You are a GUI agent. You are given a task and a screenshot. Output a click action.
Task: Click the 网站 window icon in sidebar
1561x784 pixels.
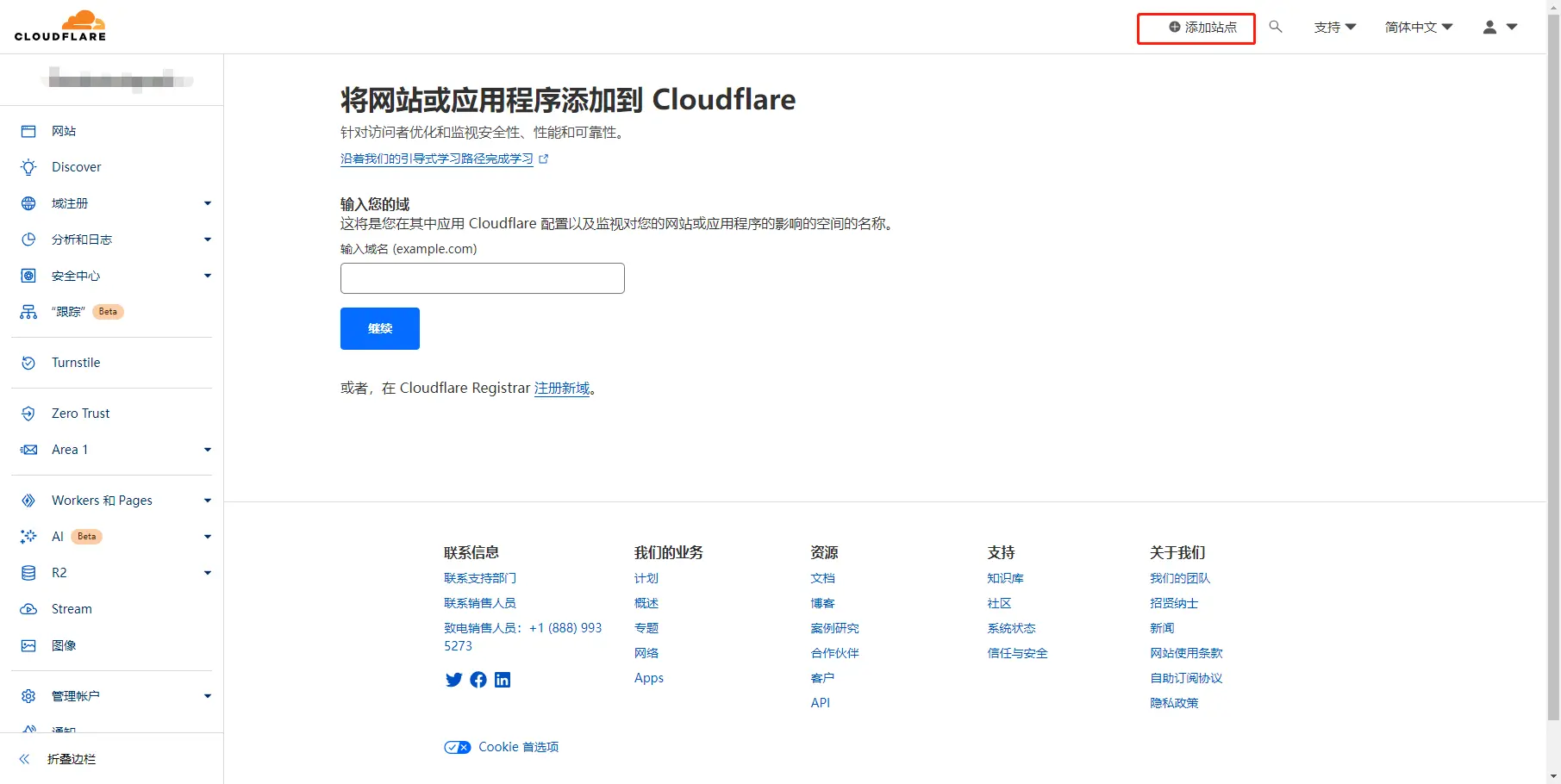pyautogui.click(x=28, y=131)
